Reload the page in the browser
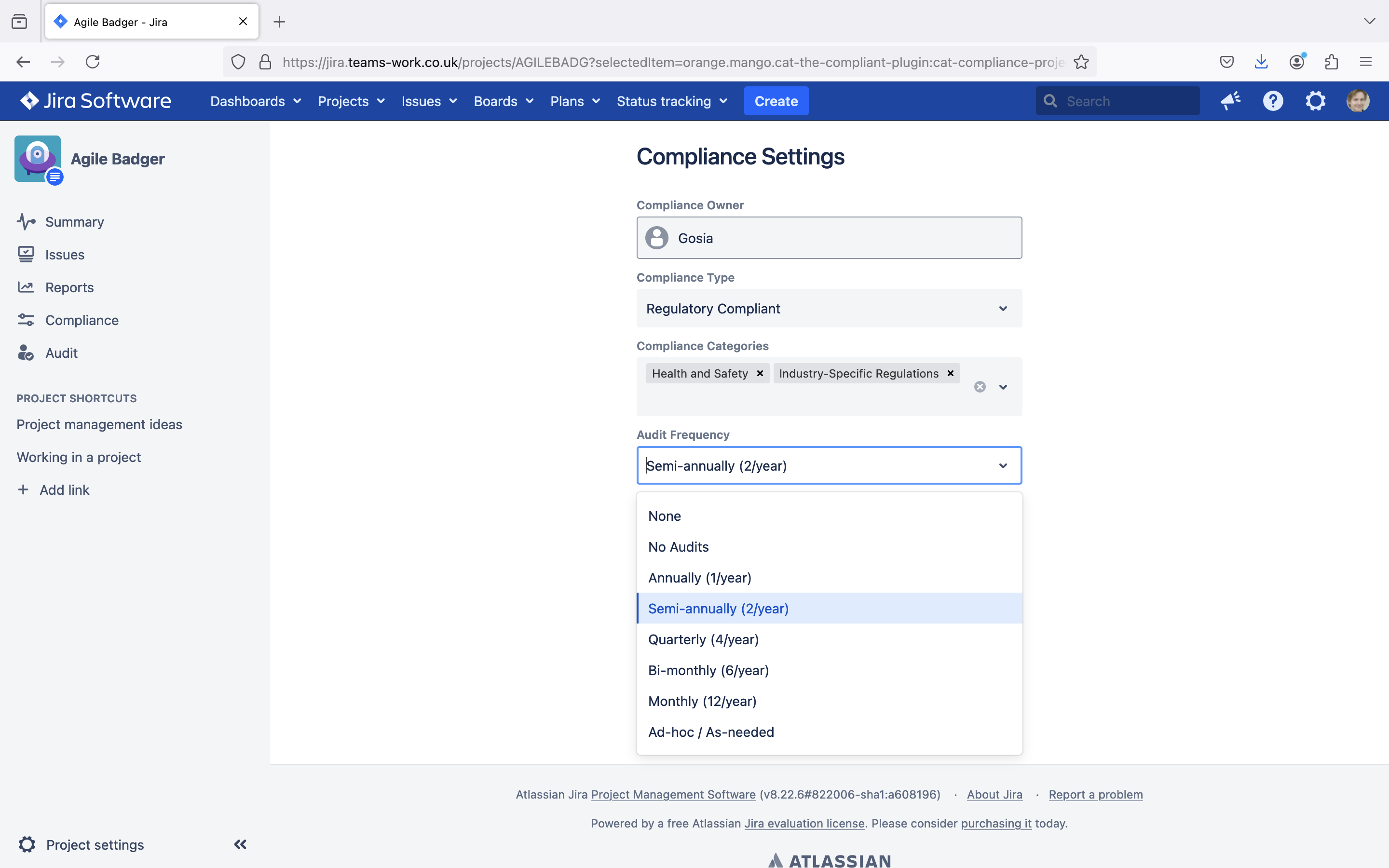This screenshot has width=1389, height=868. (x=93, y=62)
